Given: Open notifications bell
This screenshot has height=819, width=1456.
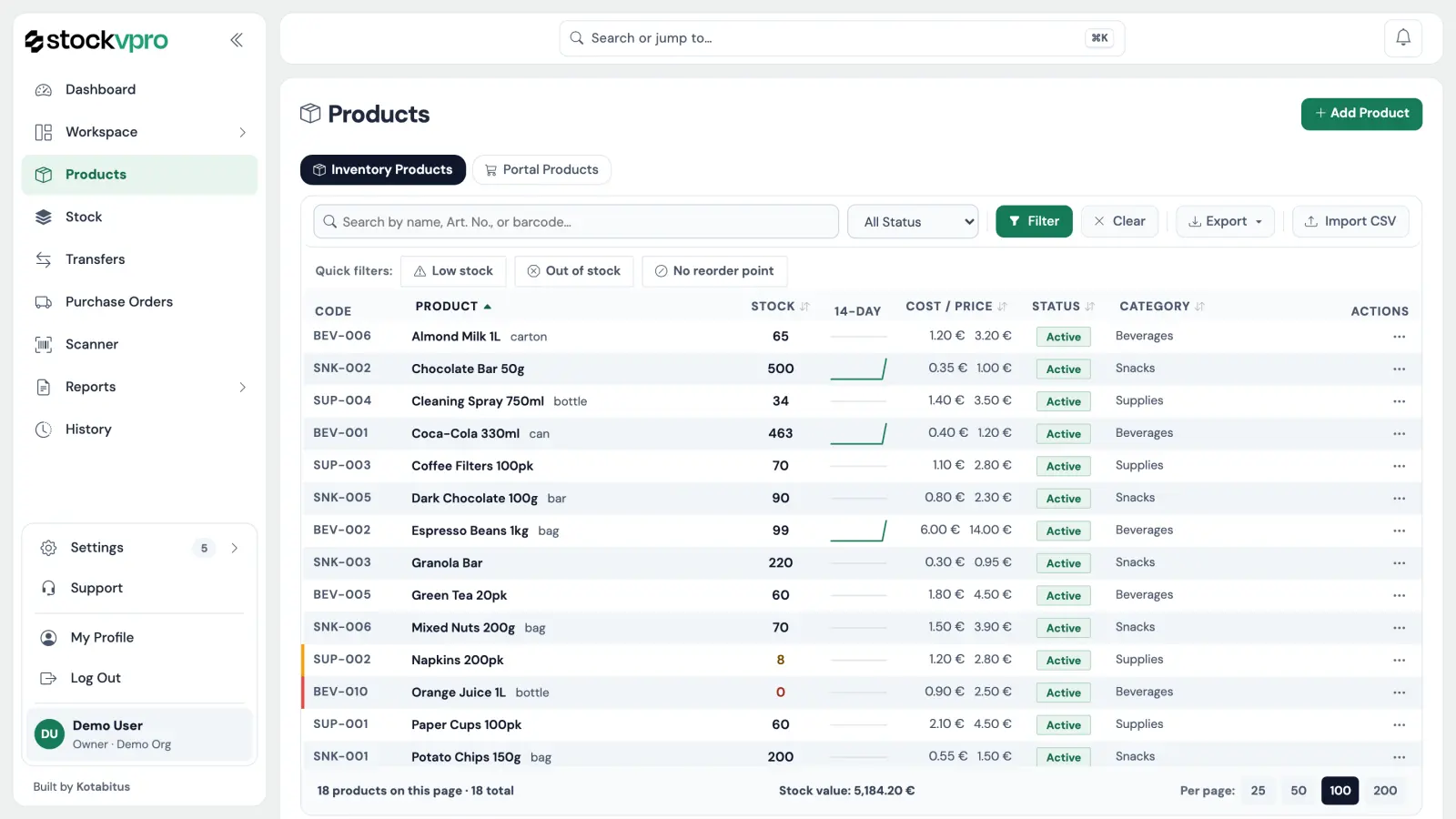Looking at the screenshot, I should click(1403, 38).
